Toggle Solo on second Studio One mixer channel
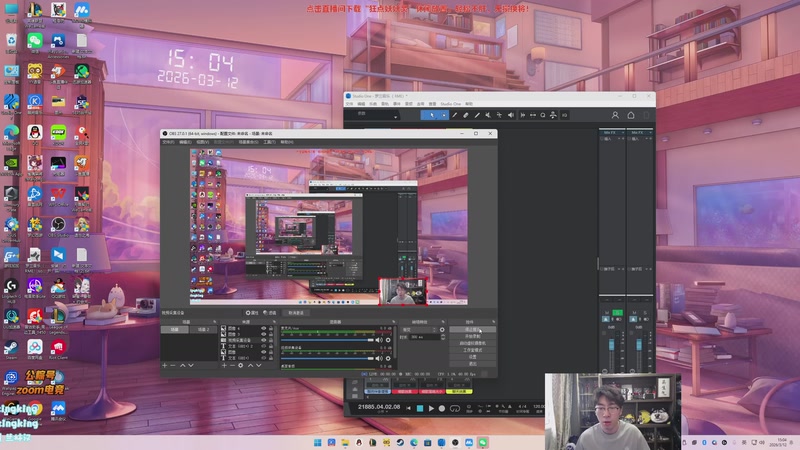The image size is (800, 450). (x=645, y=313)
